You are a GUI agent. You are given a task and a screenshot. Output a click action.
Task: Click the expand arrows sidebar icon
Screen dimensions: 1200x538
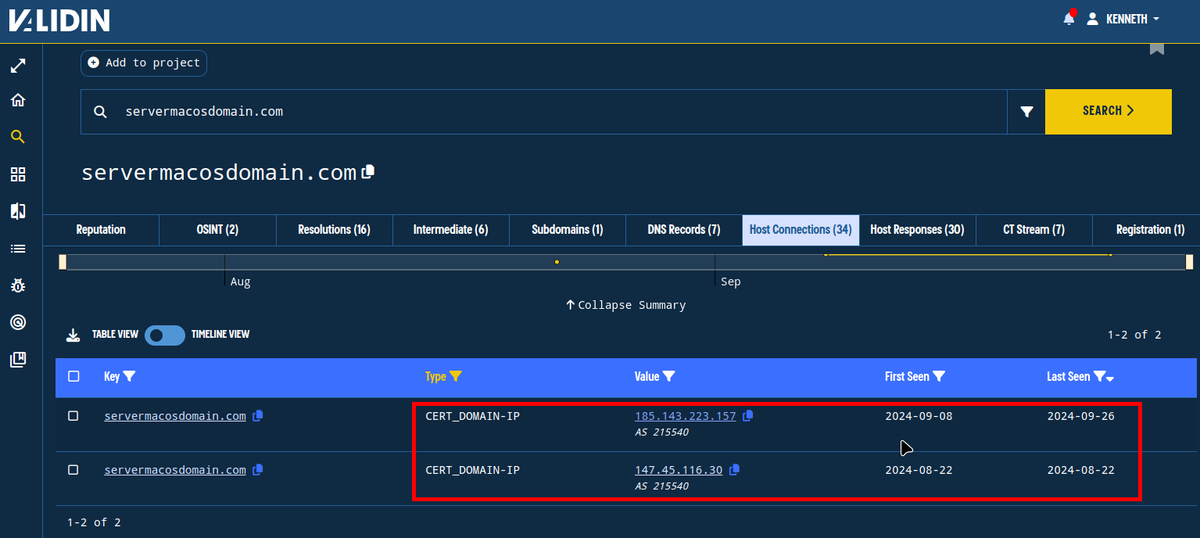pos(18,66)
